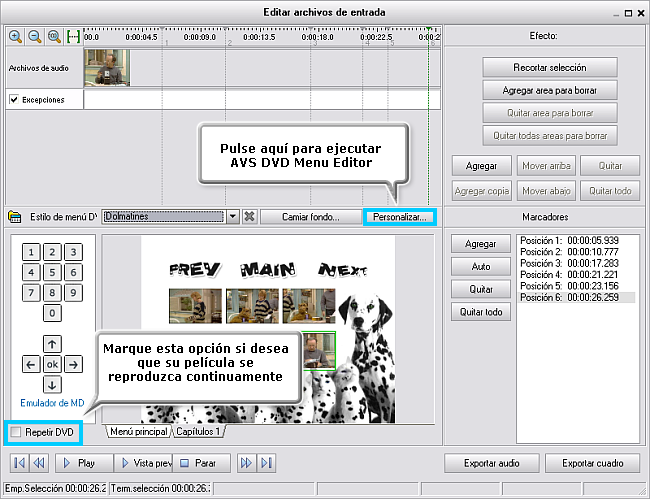Click the ok key on emulator

tap(52, 364)
